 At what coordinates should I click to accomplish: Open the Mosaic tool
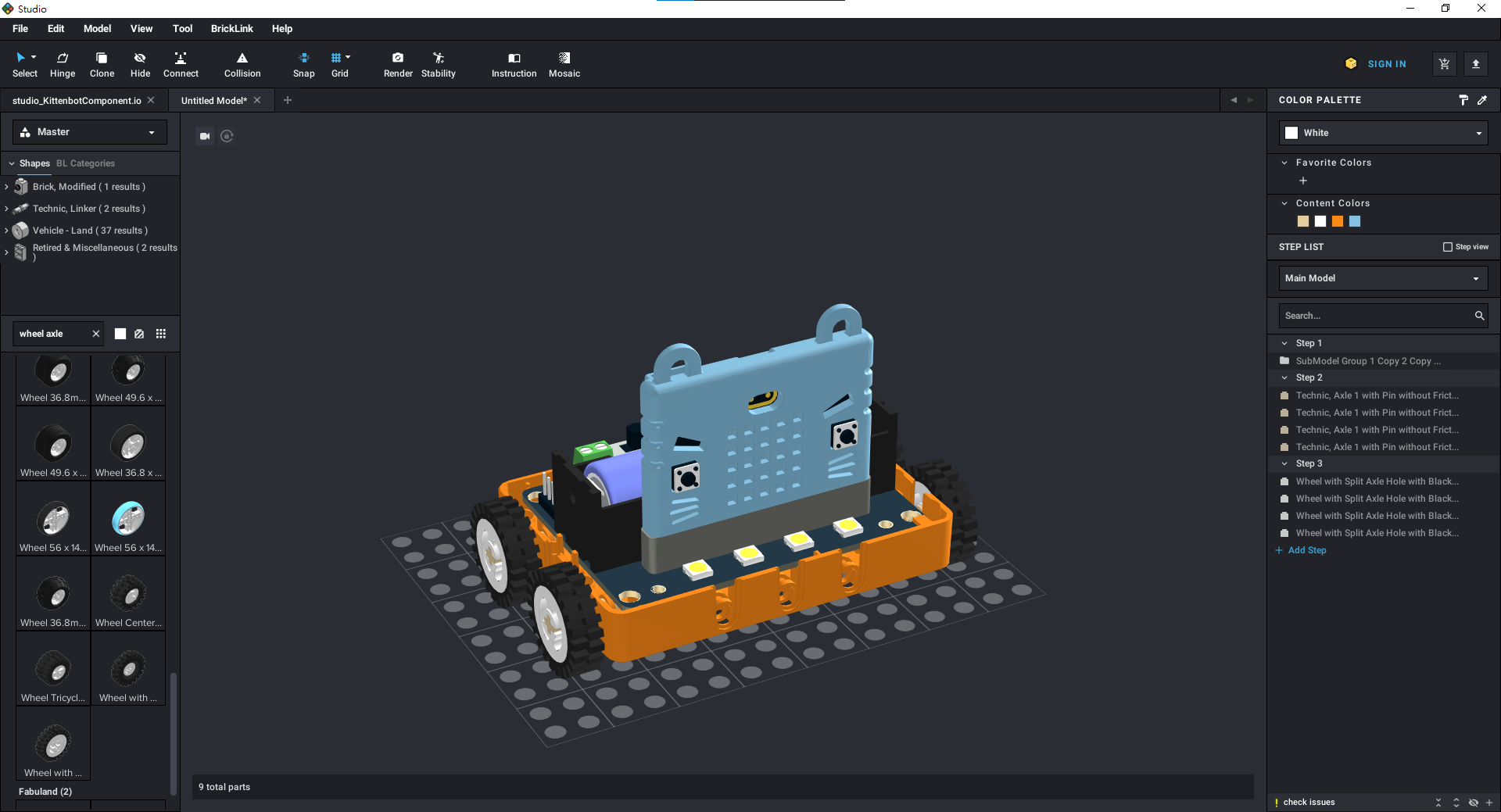[x=564, y=64]
